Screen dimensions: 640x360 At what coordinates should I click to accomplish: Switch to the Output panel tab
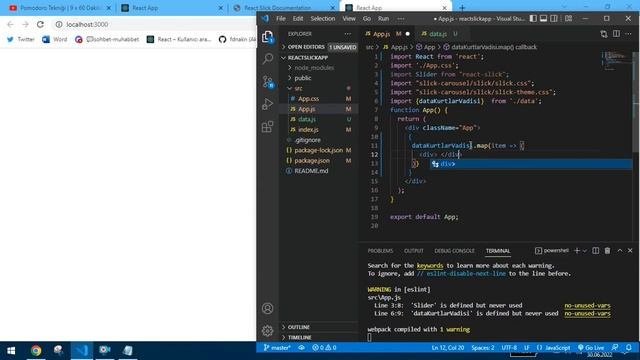coord(413,251)
